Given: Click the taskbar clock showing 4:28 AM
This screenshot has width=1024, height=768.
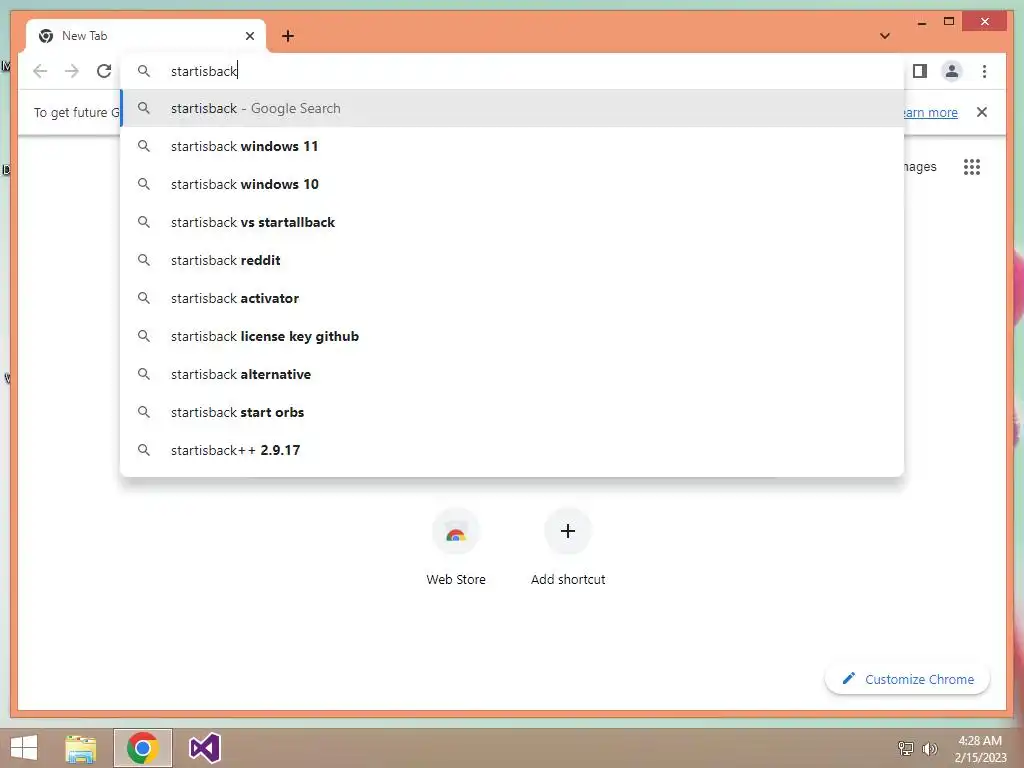Looking at the screenshot, I should click(x=980, y=749).
